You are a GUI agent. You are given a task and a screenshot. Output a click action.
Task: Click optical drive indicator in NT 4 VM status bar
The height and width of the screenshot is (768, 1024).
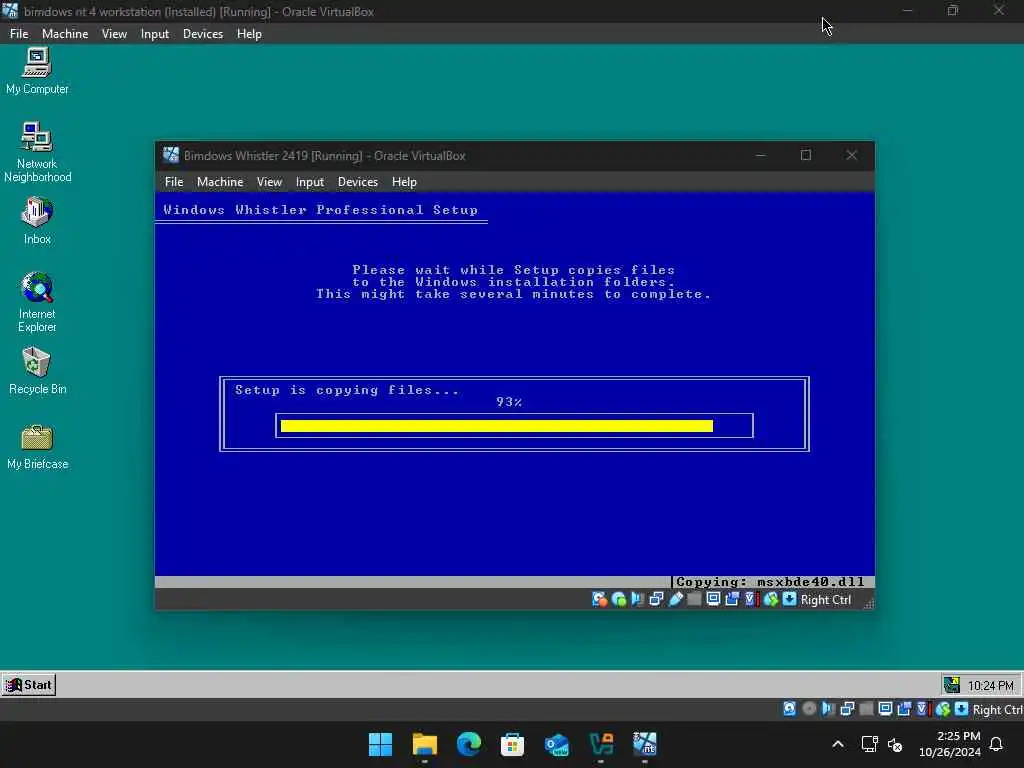809,709
